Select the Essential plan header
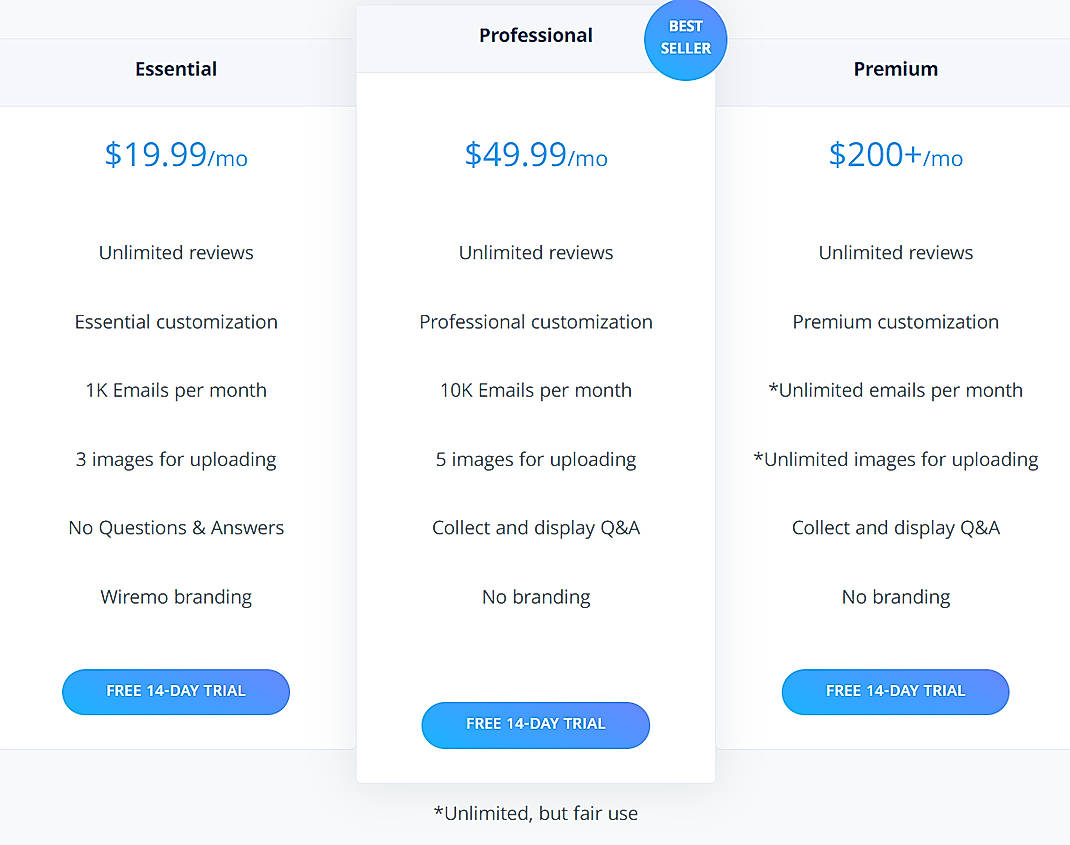Screen dimensions: 1070x845 click(176, 69)
